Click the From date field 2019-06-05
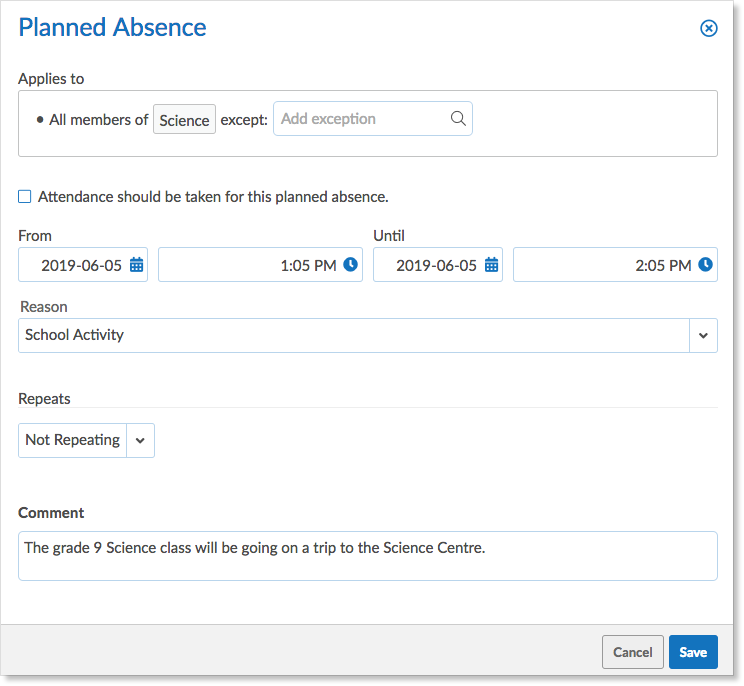 [x=83, y=265]
